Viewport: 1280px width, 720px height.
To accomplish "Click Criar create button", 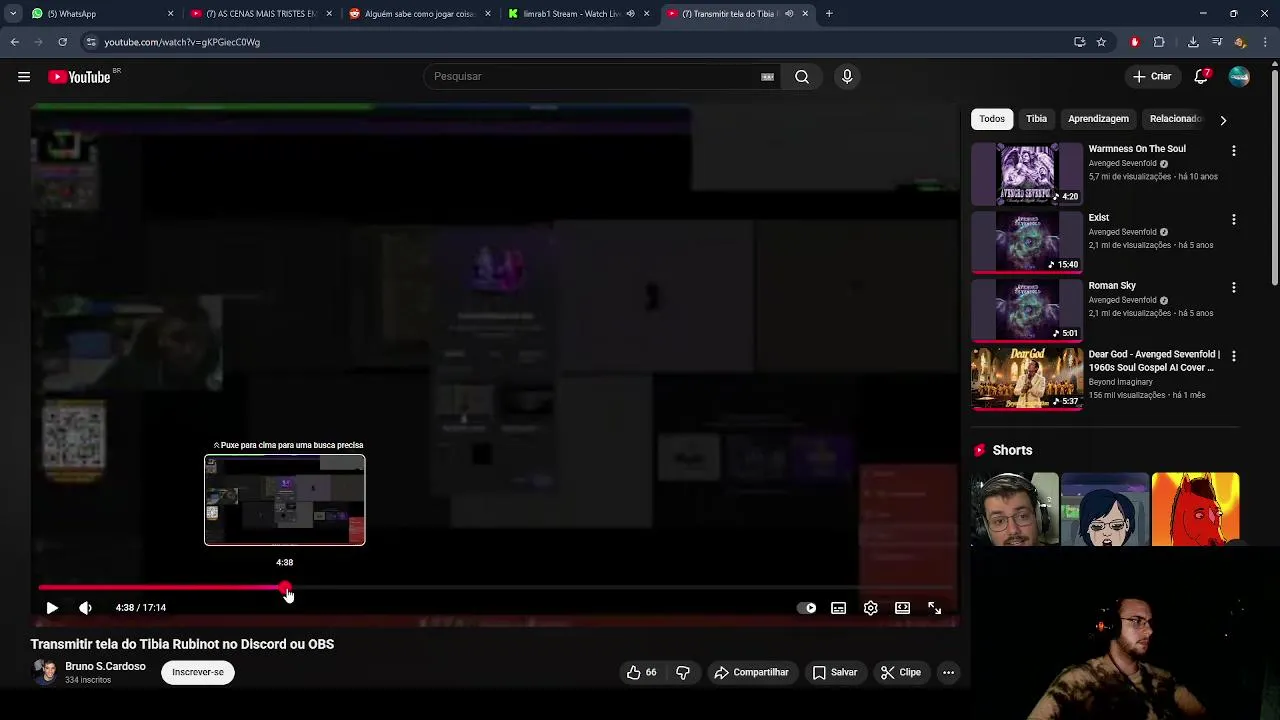I will 1152,77.
